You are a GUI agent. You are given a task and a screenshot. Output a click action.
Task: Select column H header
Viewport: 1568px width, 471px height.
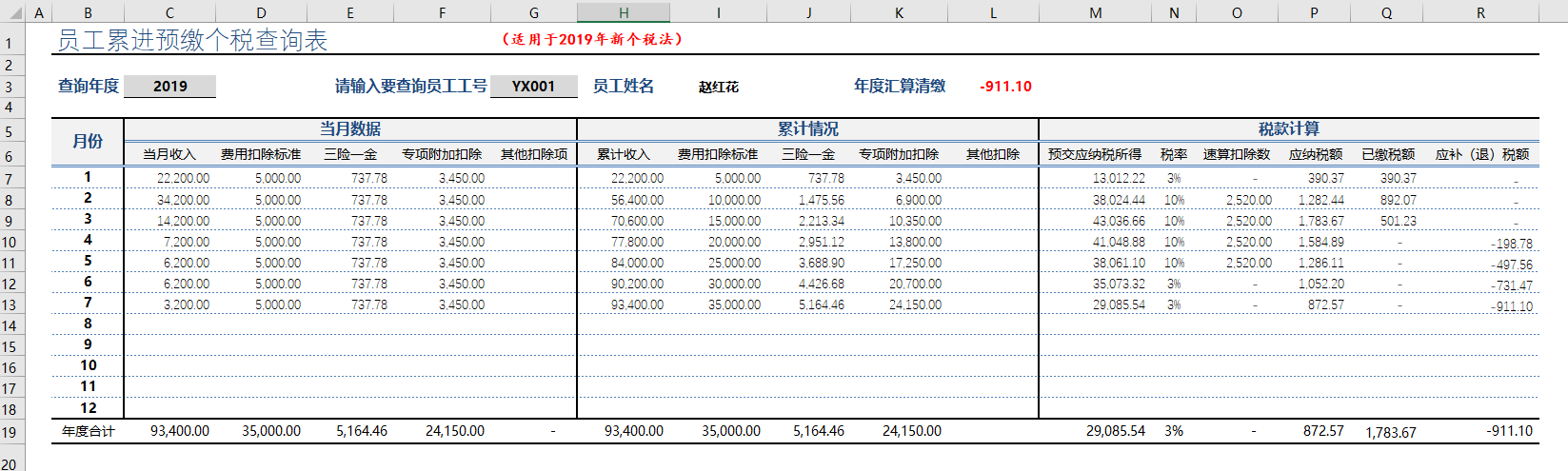(x=624, y=12)
